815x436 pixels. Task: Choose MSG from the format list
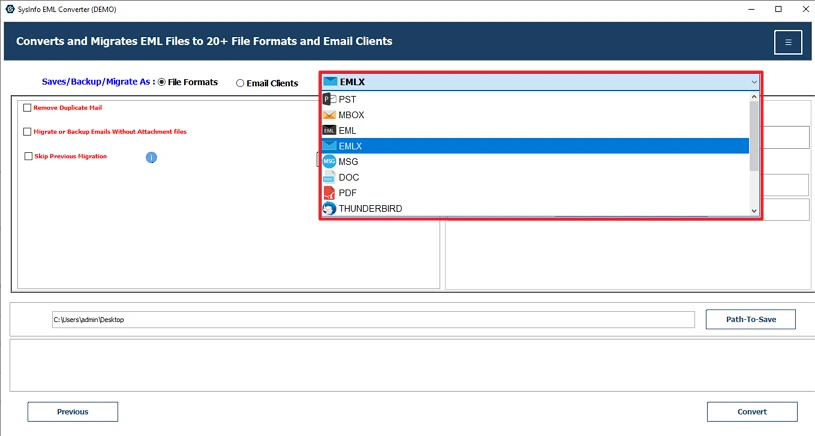tap(535, 162)
